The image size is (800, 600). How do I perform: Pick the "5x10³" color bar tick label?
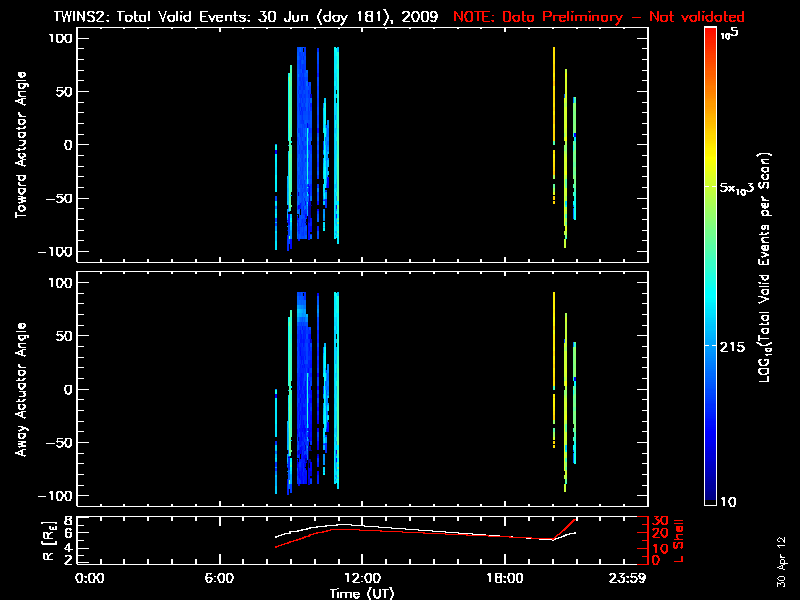click(741, 187)
